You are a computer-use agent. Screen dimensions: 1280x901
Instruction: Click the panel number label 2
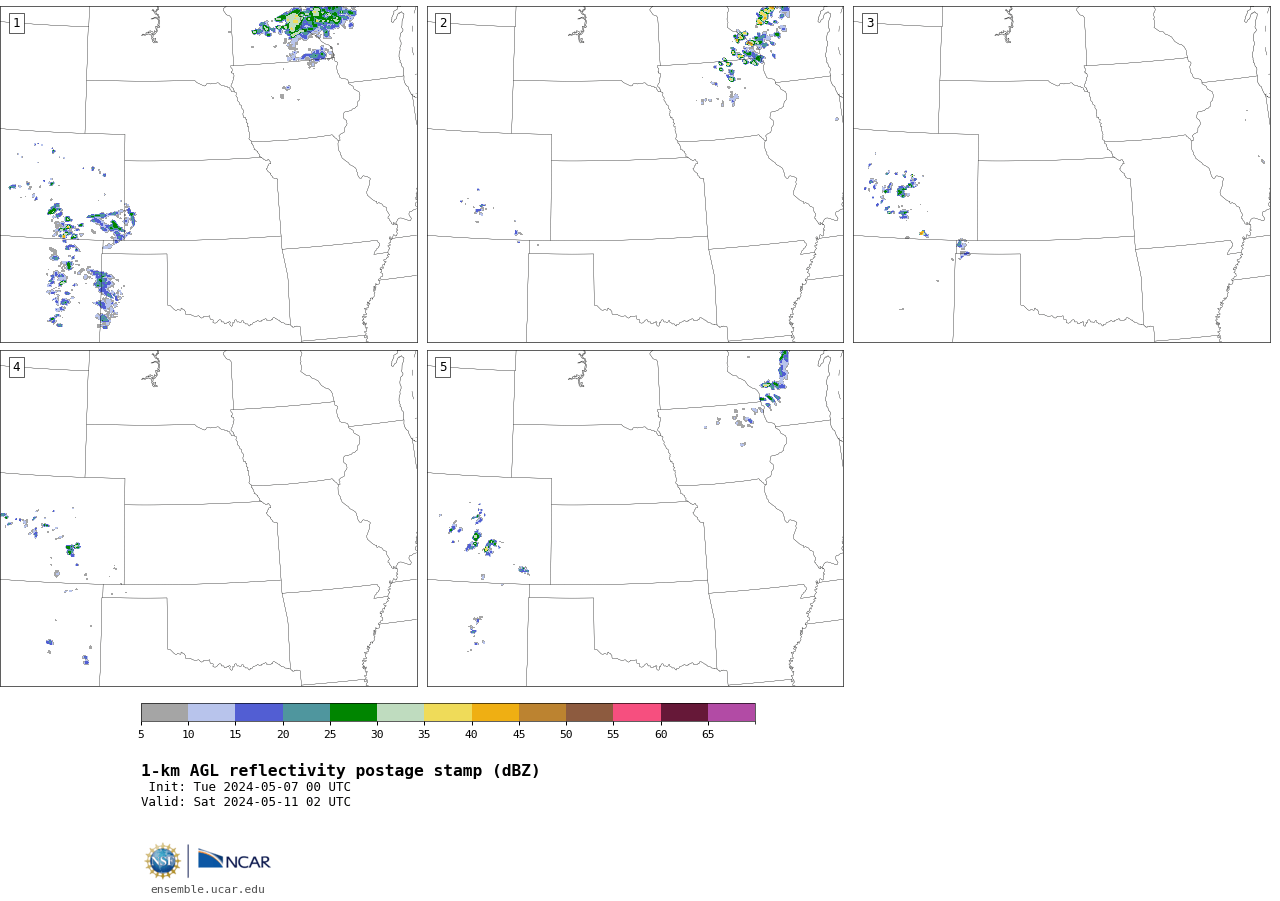pos(443,23)
